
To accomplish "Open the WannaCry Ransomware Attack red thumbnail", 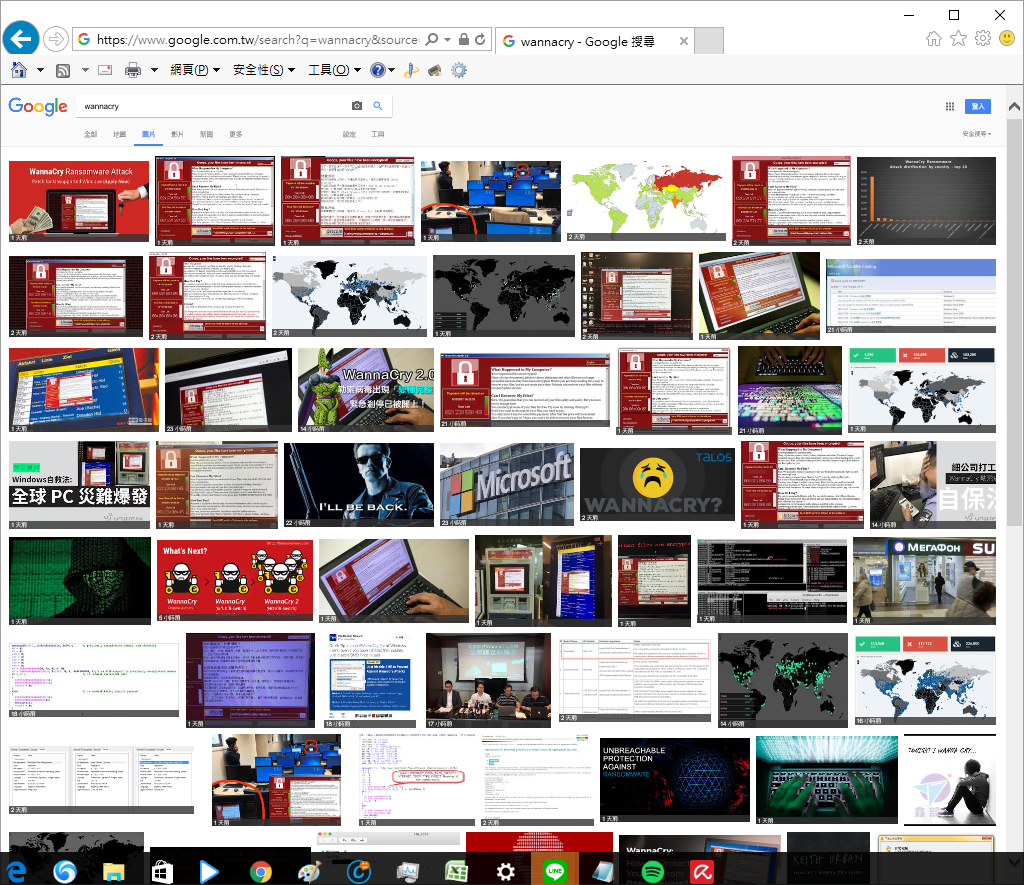I will point(79,201).
